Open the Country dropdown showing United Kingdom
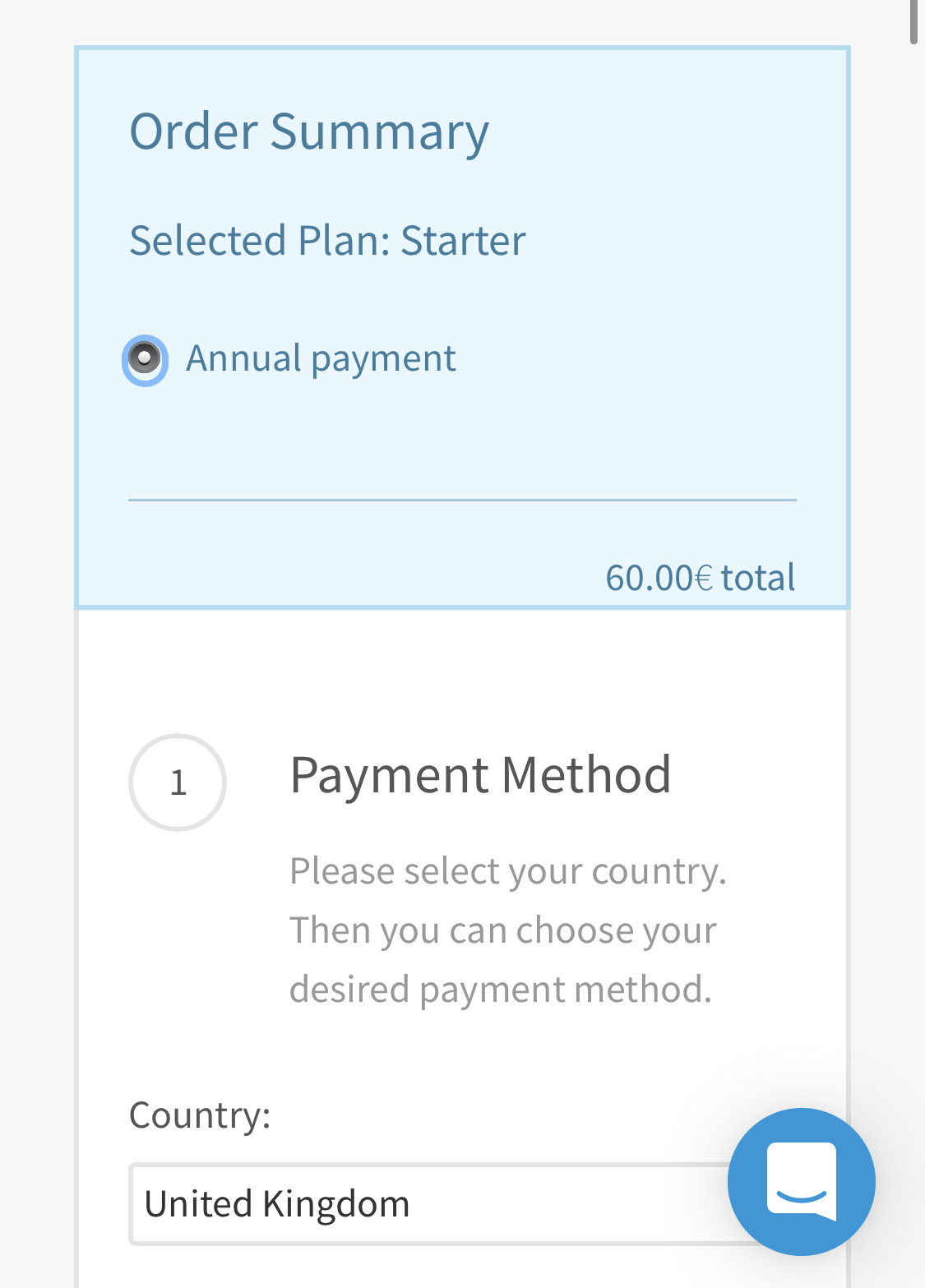This screenshot has height=1288, width=925. pyautogui.click(x=428, y=1204)
